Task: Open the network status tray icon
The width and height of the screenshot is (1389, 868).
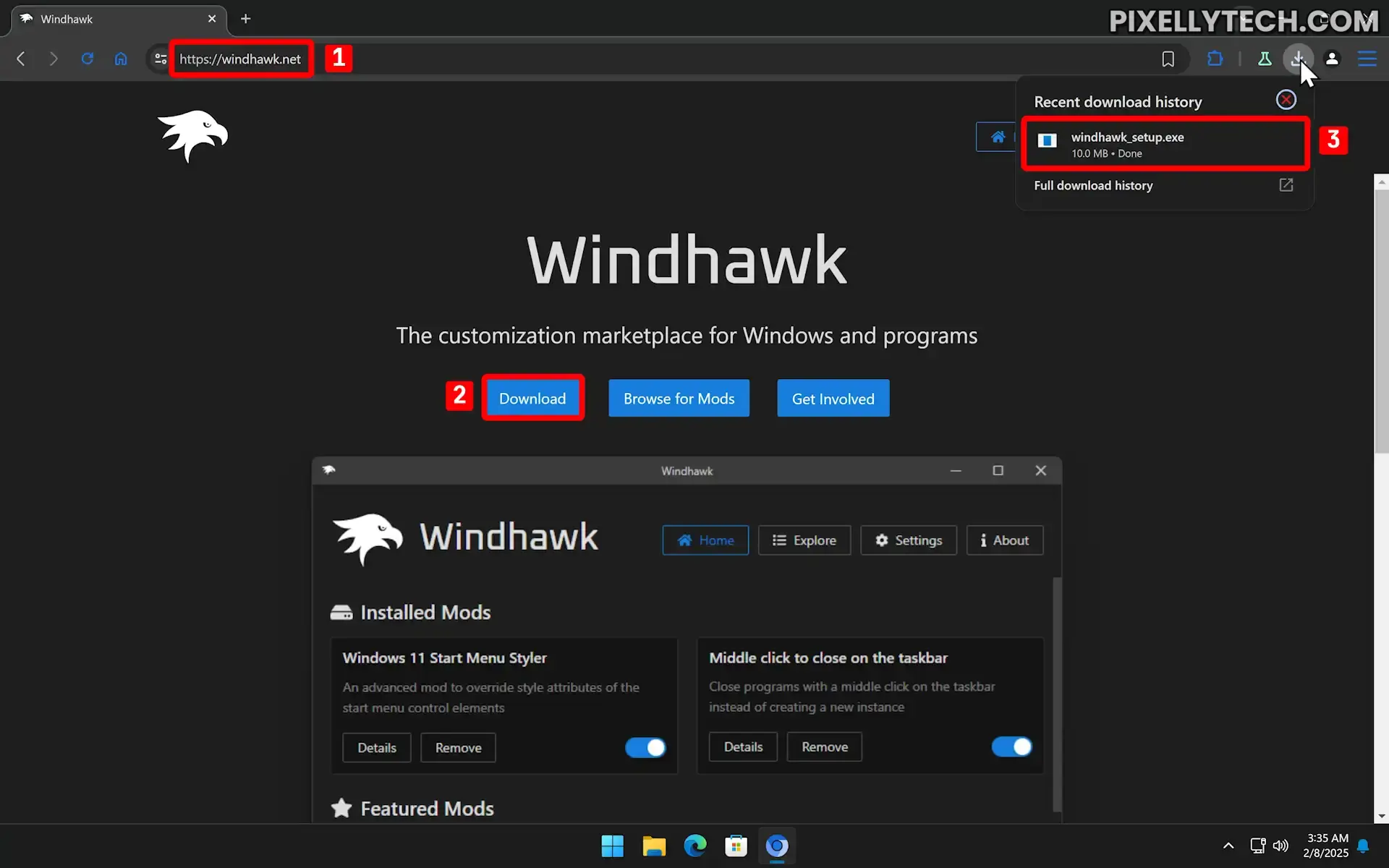Action: coord(1258,846)
